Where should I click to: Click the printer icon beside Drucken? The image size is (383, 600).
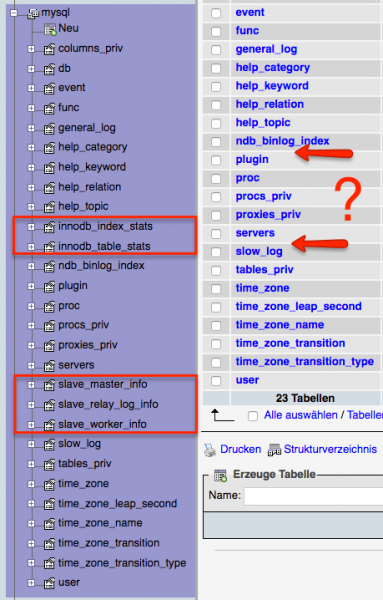coord(210,450)
